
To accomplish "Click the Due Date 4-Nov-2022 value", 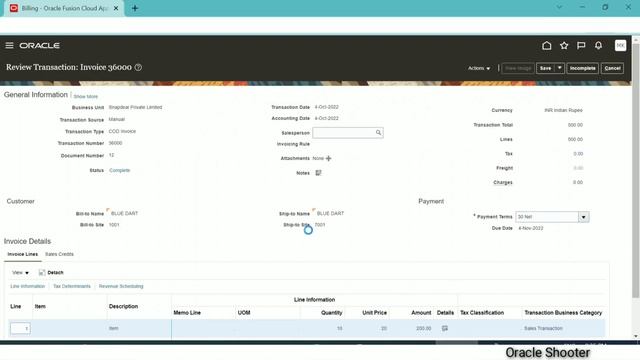I will click(531, 228).
